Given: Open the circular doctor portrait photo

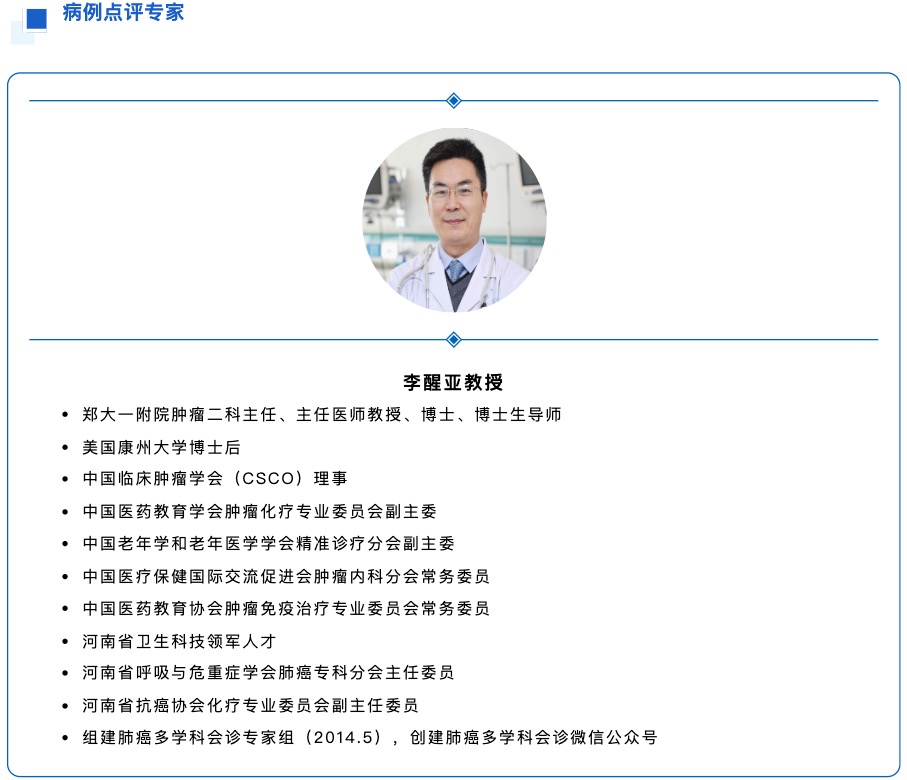Looking at the screenshot, I should [454, 220].
